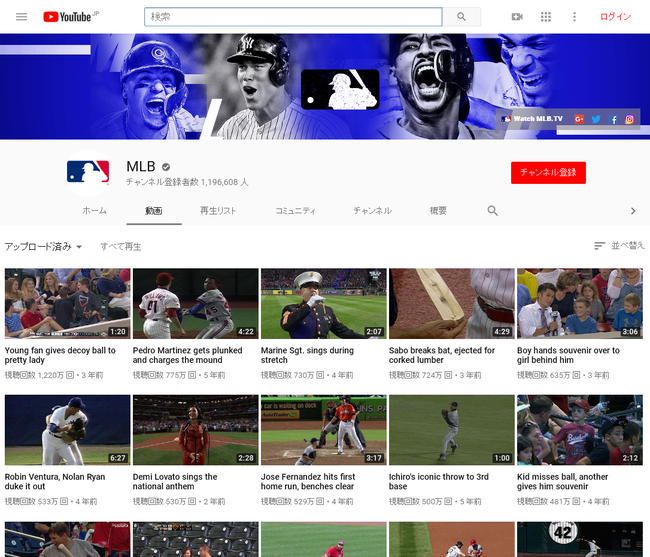The image size is (650, 557).
Task: Open Jose Fernandez first home run thumbnail
Action: pyautogui.click(x=324, y=430)
